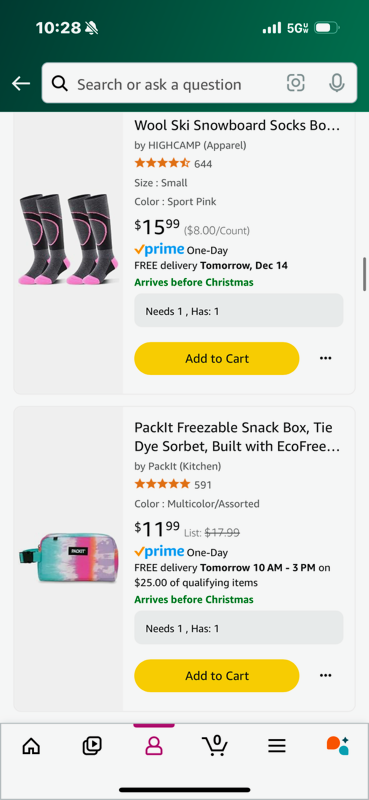Open the Inspire video feed icon
369x800 pixels.
pos(92,746)
